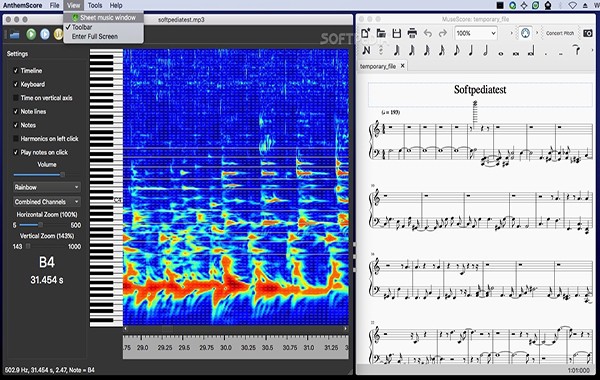
Task: Open the Rainbow color scheme dropdown
Action: pyautogui.click(x=47, y=187)
